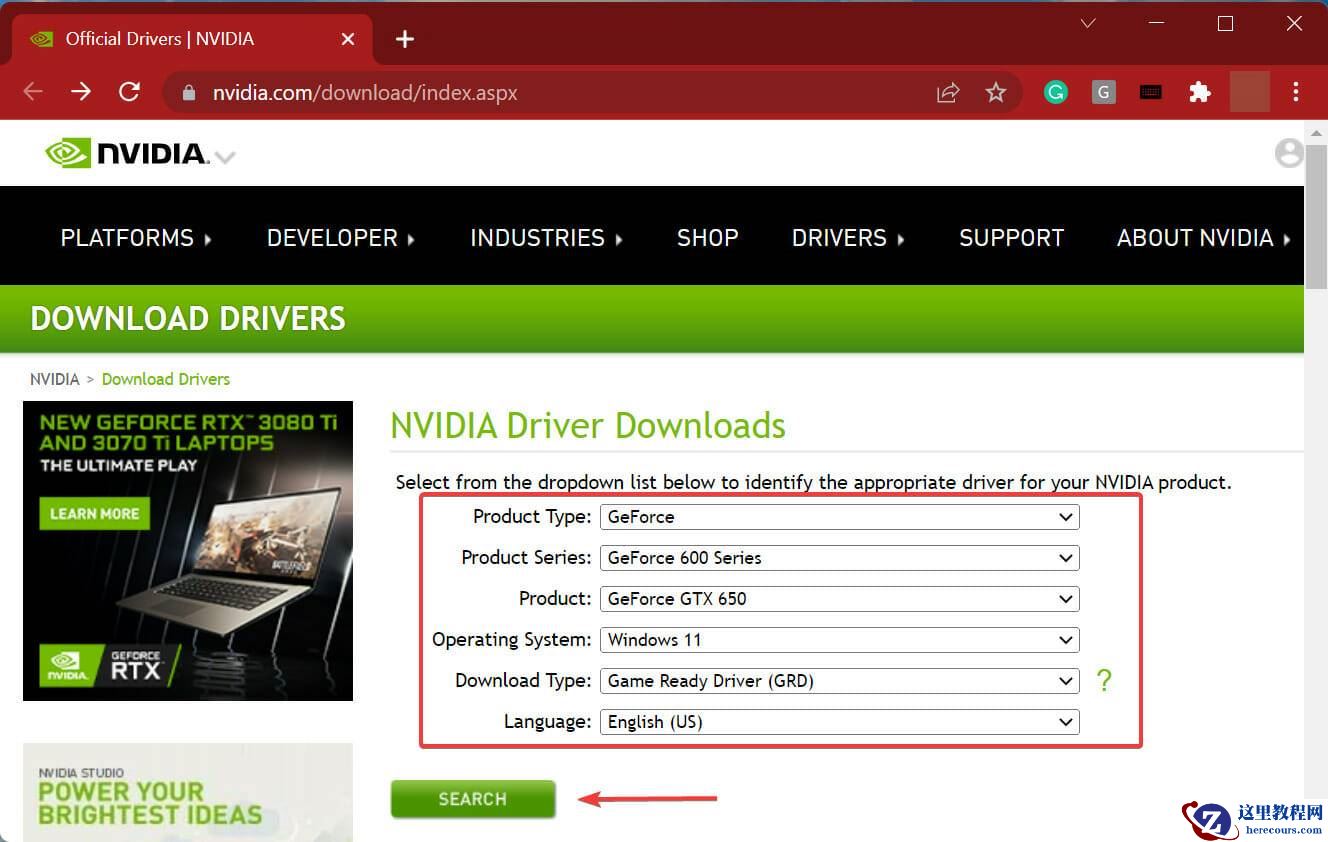
Task: Open the user account profile icon
Action: pyautogui.click(x=1289, y=153)
